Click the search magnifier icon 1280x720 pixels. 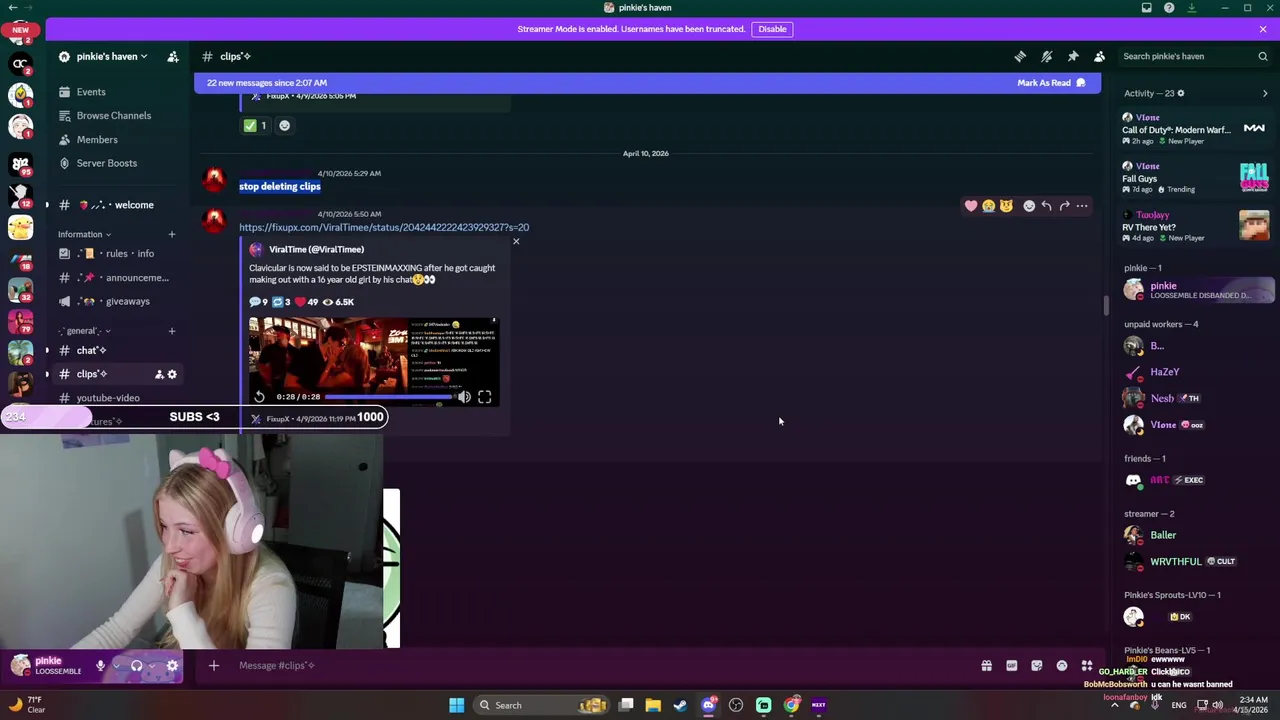(x=1262, y=56)
